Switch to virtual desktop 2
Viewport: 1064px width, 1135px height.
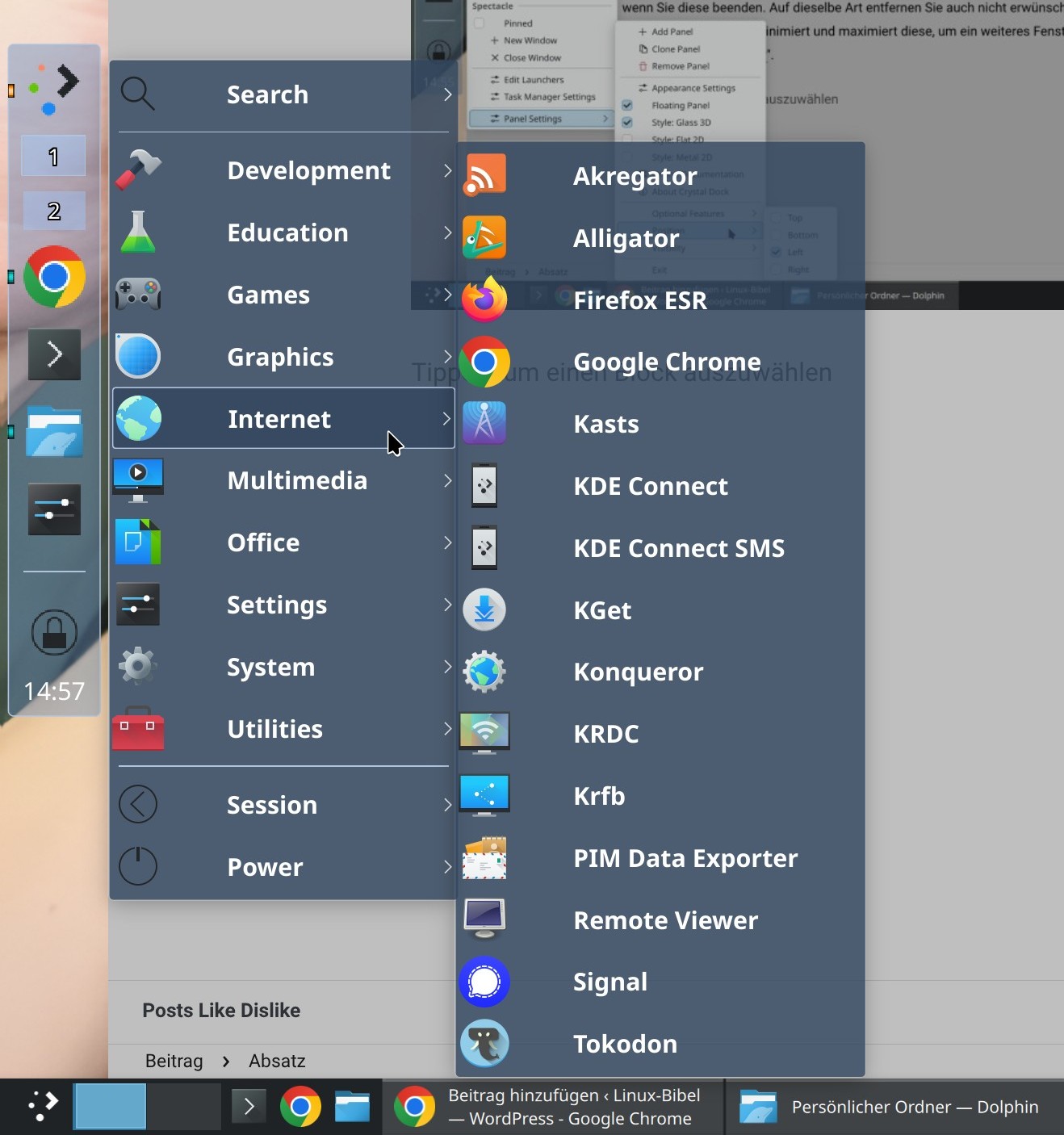(53, 211)
